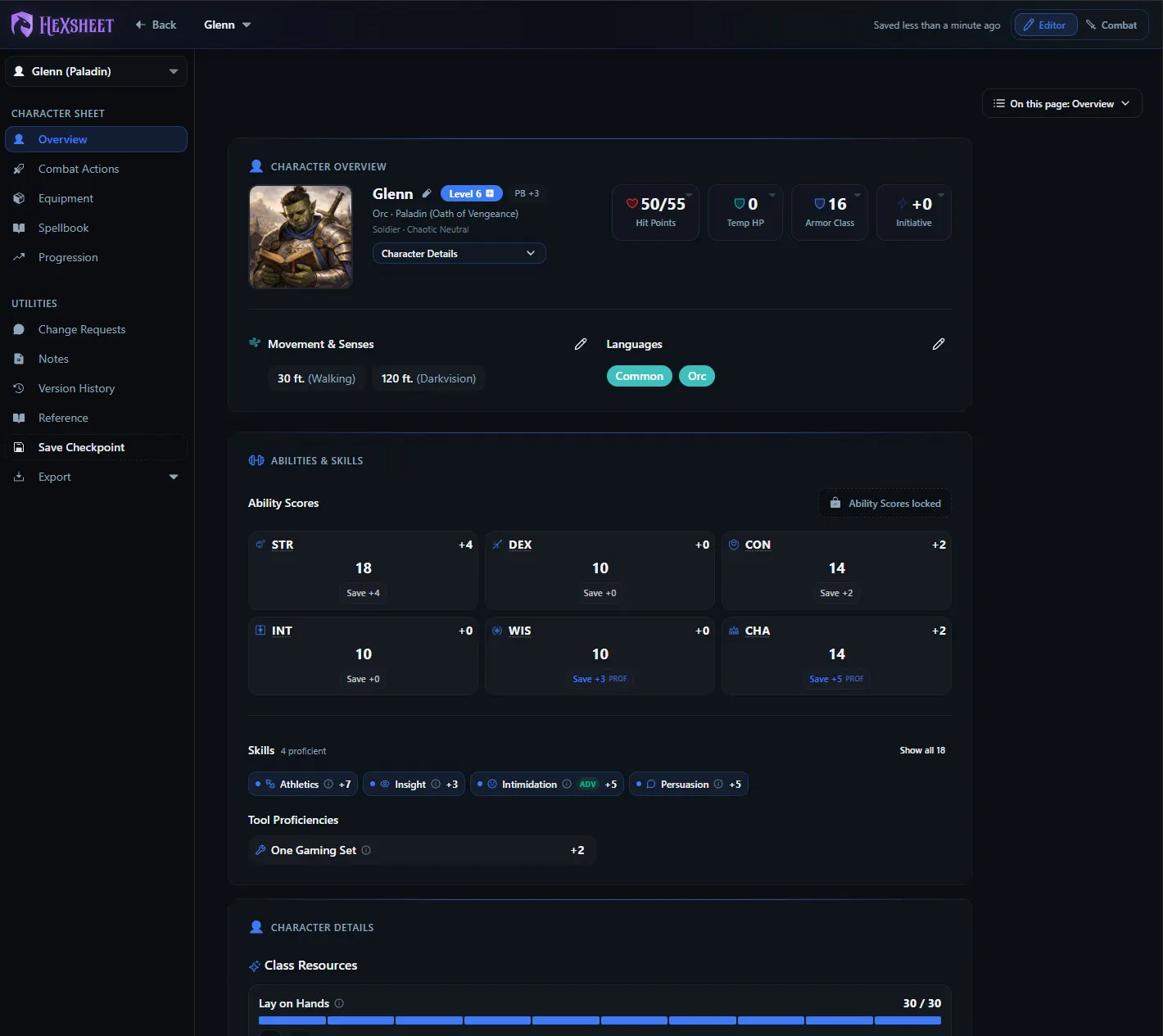Open Spellbook in the sidebar
This screenshot has height=1036, width=1163.
click(x=96, y=228)
